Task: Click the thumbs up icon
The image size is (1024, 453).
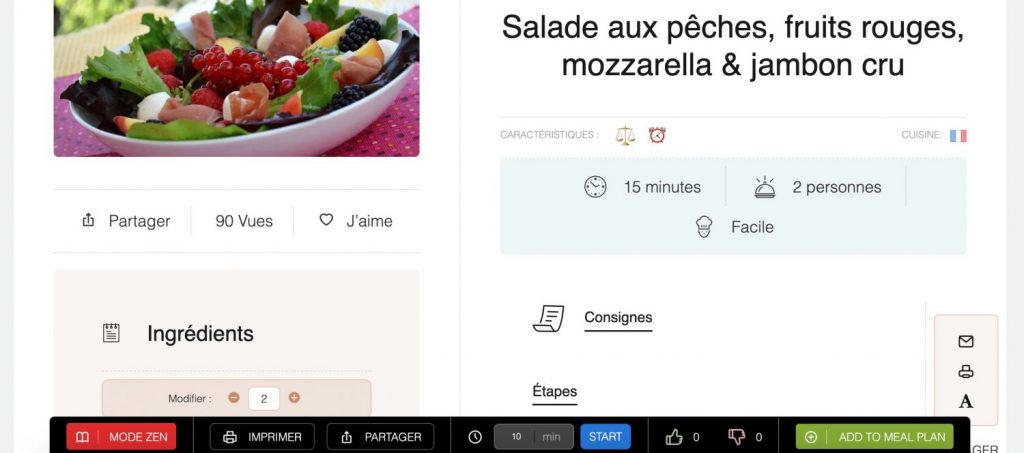Action: click(674, 437)
